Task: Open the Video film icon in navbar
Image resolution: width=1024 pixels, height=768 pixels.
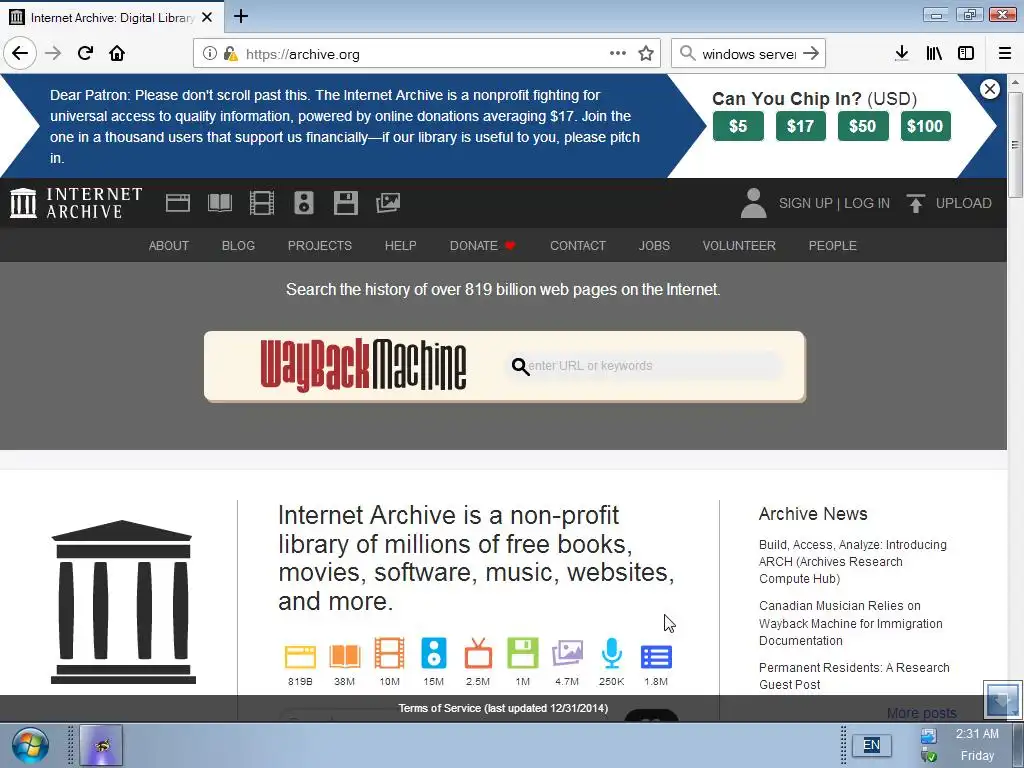Action: pyautogui.click(x=262, y=203)
